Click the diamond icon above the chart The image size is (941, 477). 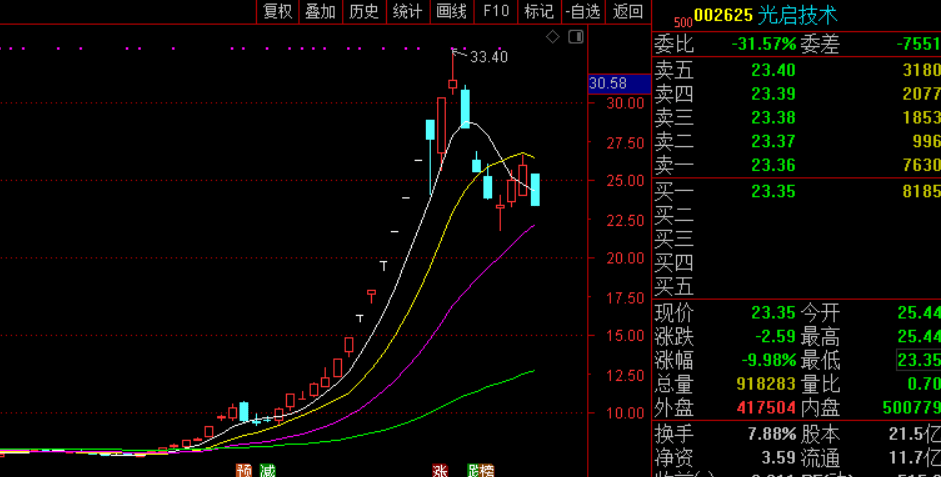553,37
